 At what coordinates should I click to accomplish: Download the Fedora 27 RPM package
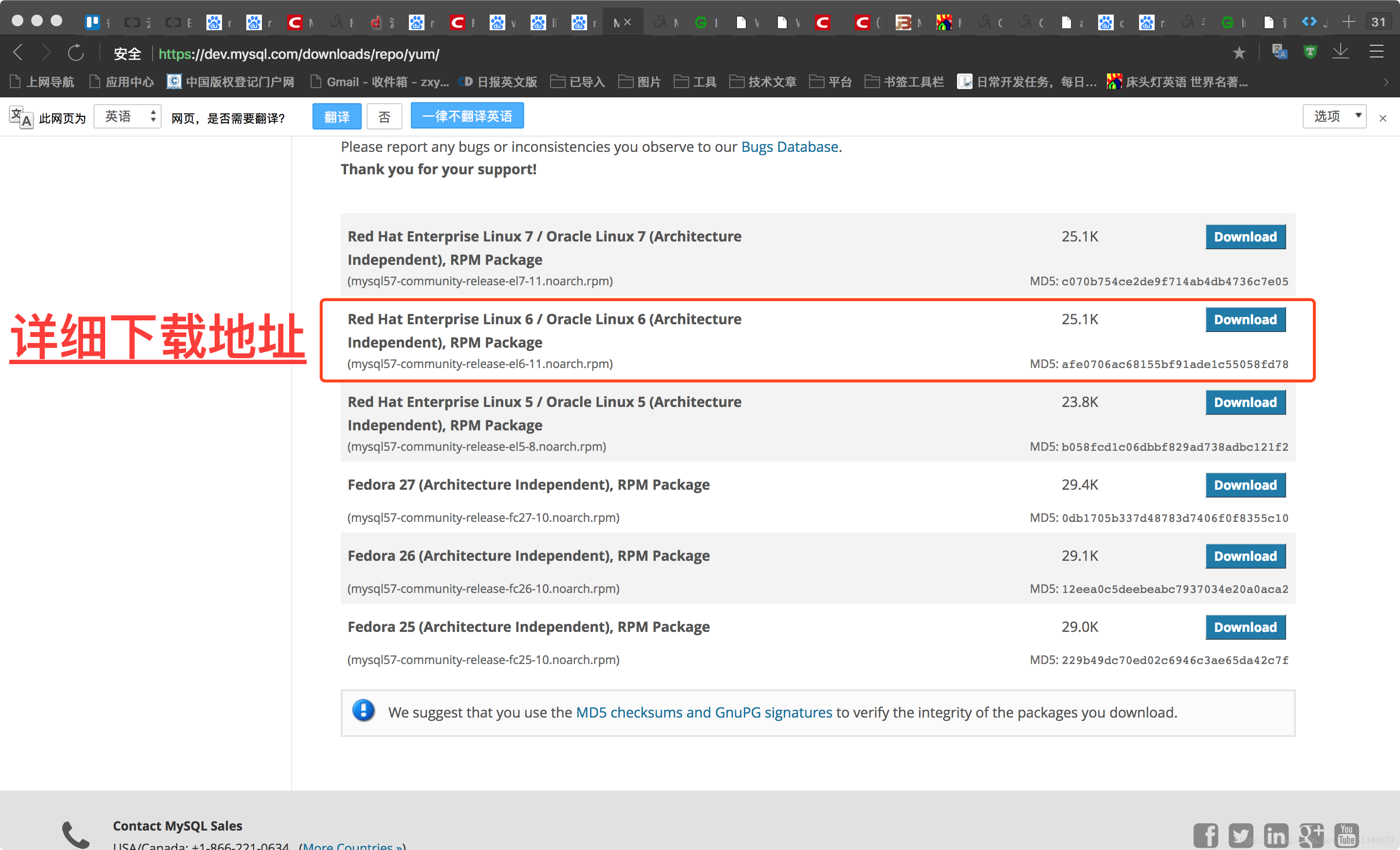pos(1246,485)
